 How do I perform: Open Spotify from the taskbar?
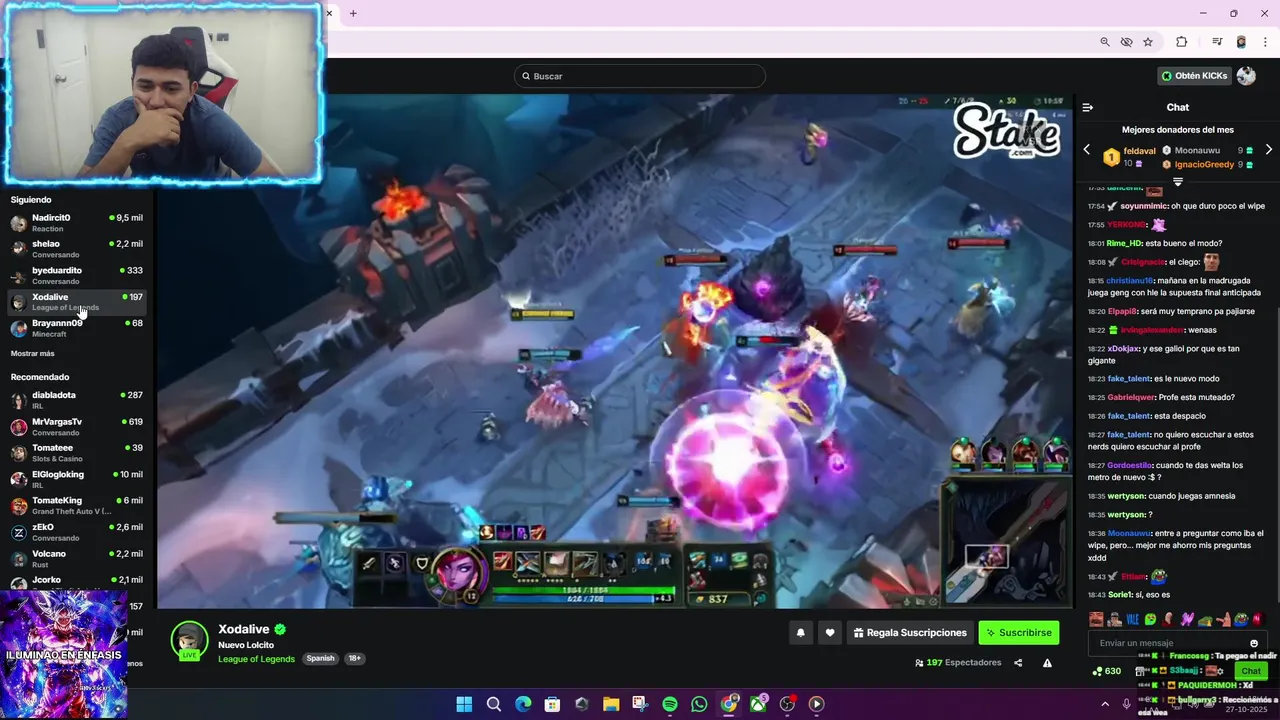(670, 704)
